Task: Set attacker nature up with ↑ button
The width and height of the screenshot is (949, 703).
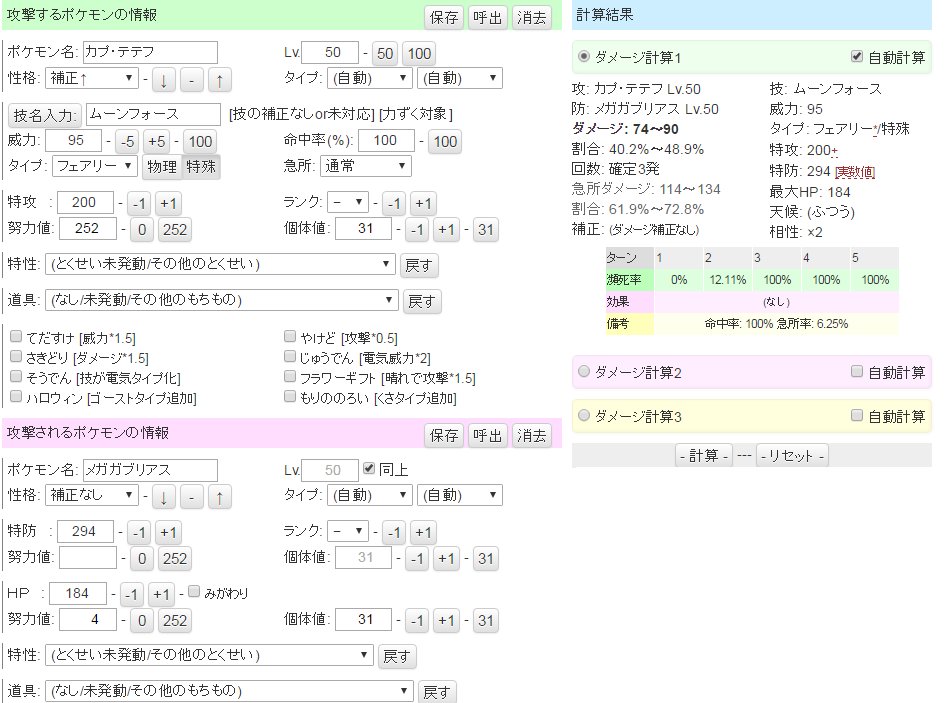Action: click(219, 79)
